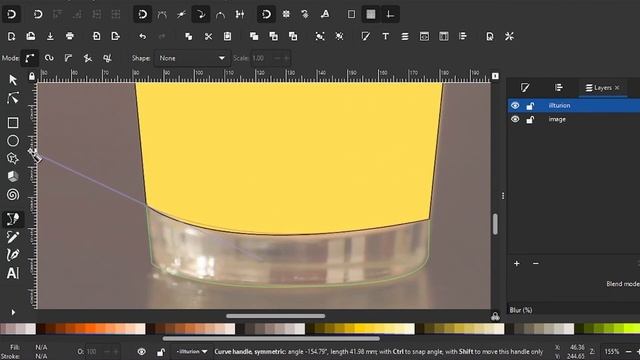The height and width of the screenshot is (360, 640).
Task: Click the Paste clipboard icon
Action: pyautogui.click(x=227, y=36)
